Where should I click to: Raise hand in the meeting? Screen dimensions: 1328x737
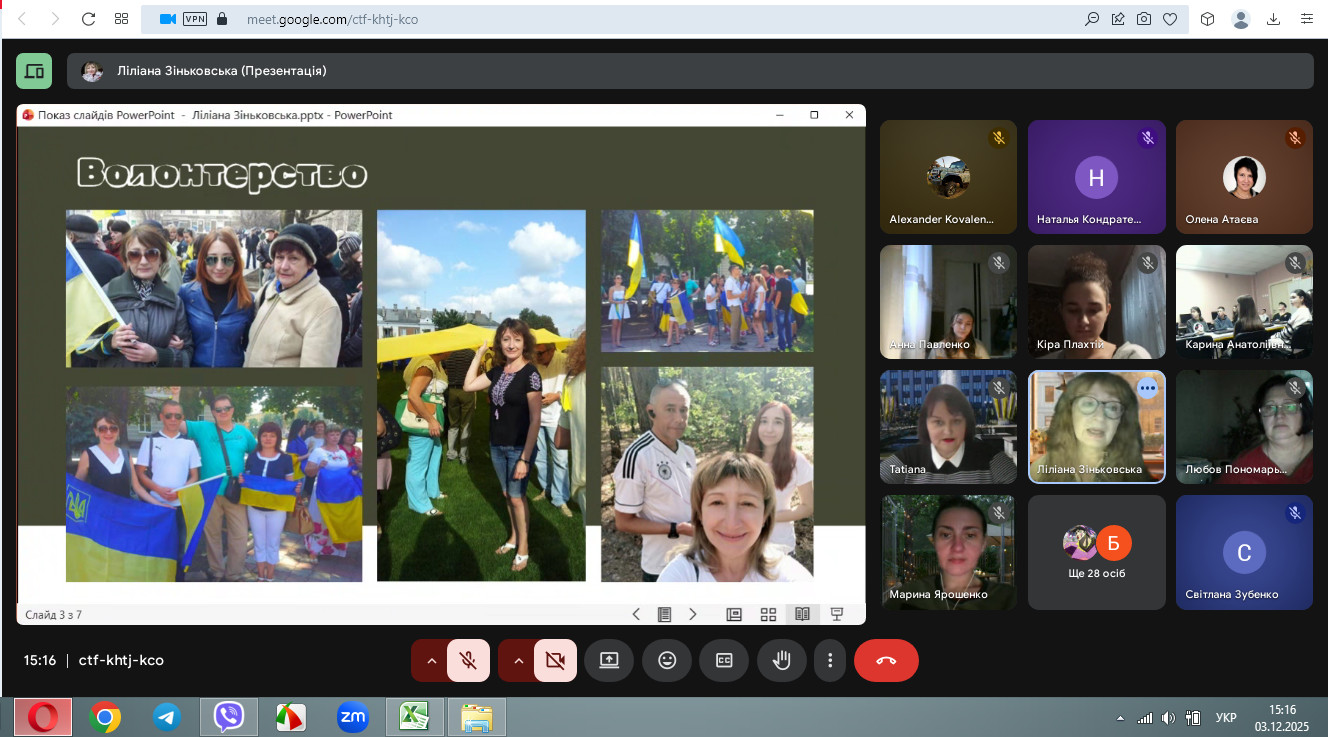[782, 660]
